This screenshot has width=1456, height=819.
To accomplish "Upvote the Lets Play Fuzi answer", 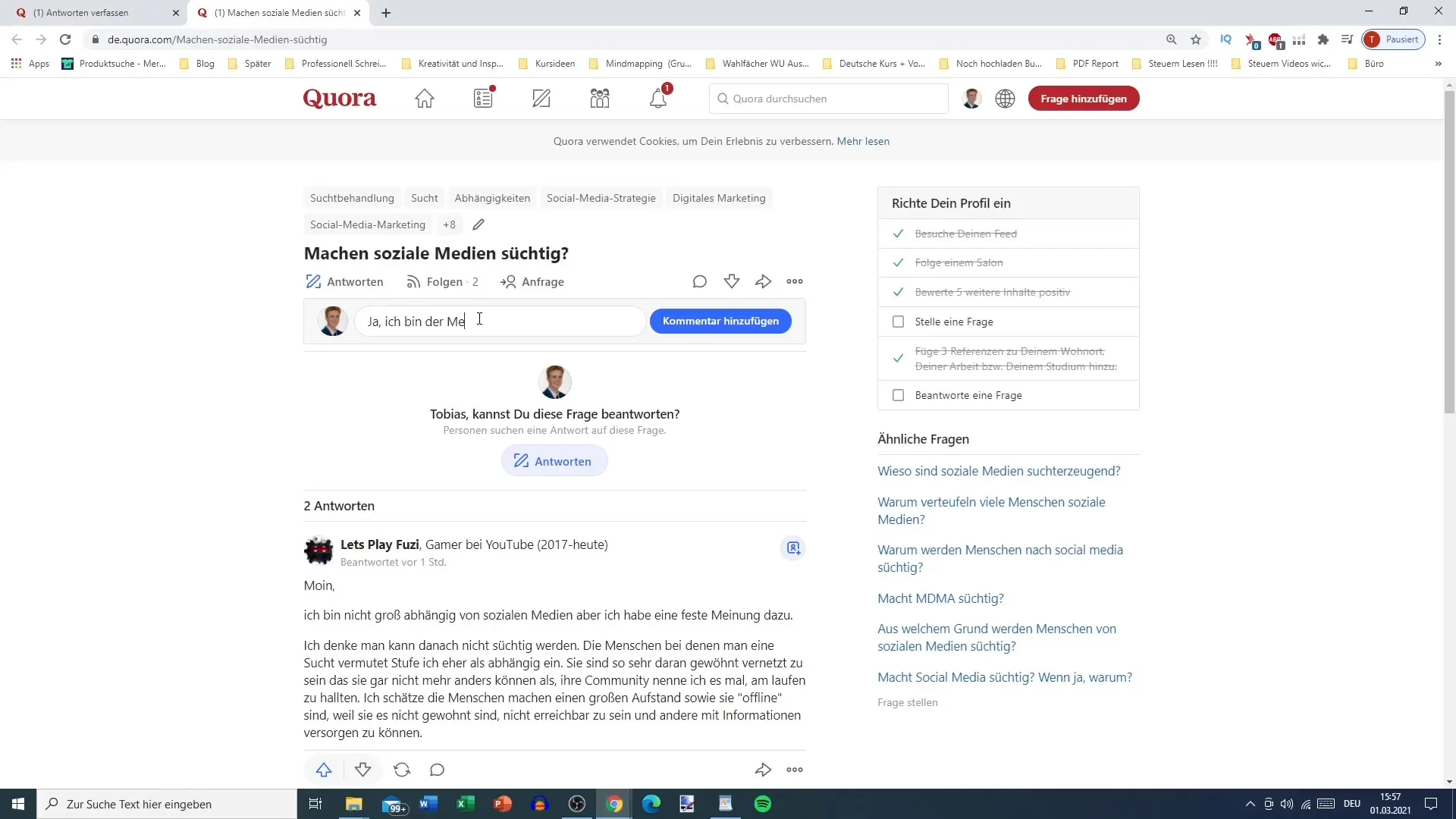I will (324, 770).
